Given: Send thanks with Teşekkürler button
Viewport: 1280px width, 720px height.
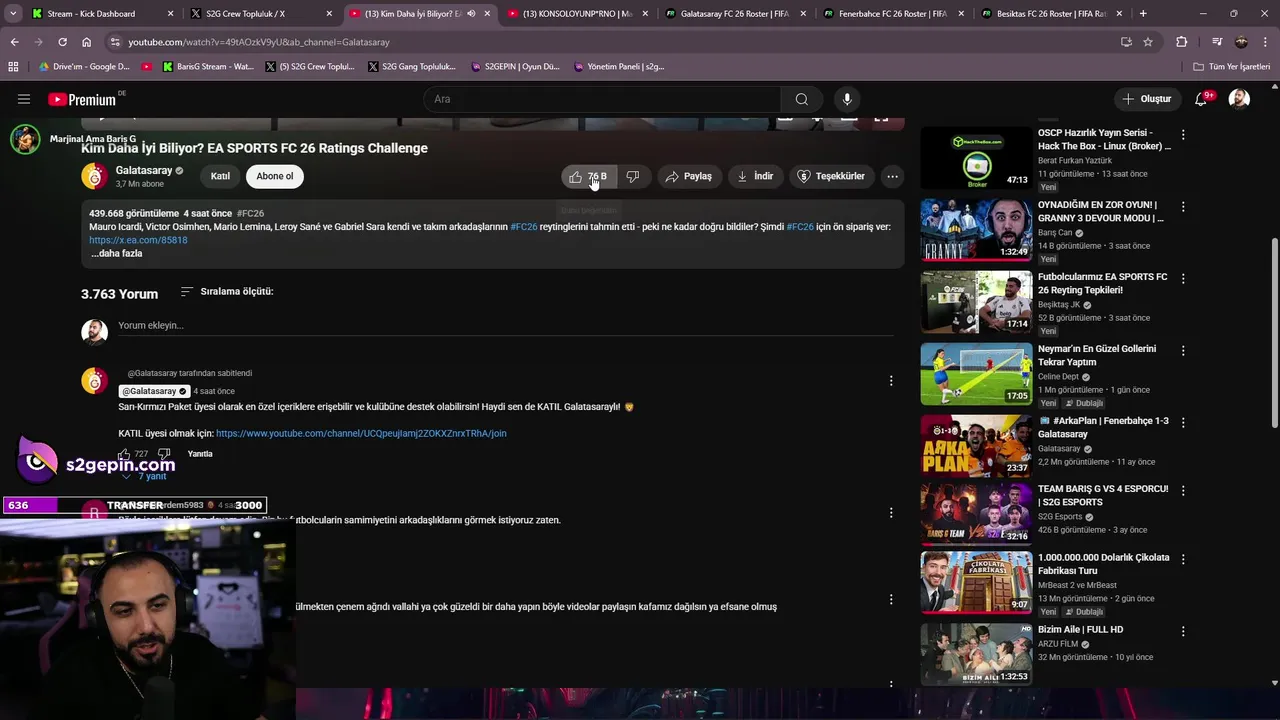Looking at the screenshot, I should (831, 176).
